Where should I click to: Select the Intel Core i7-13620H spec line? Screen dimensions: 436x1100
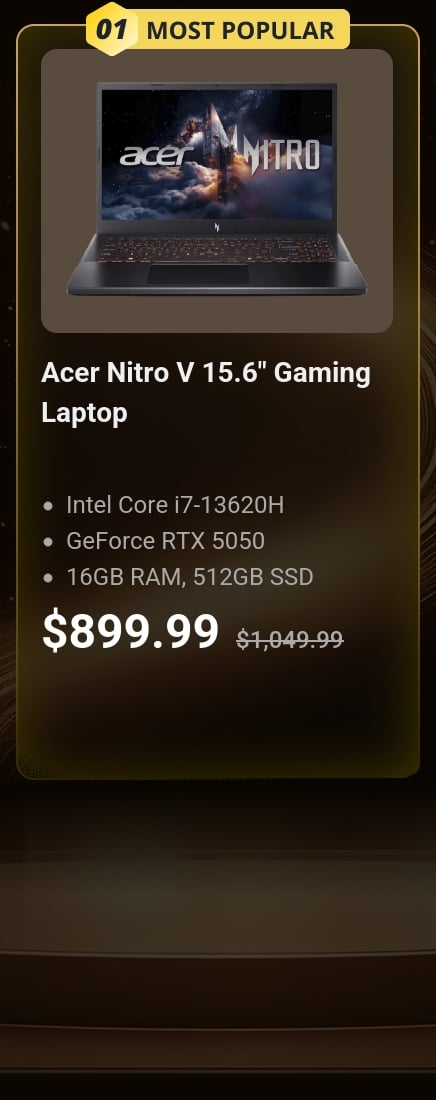pos(176,504)
